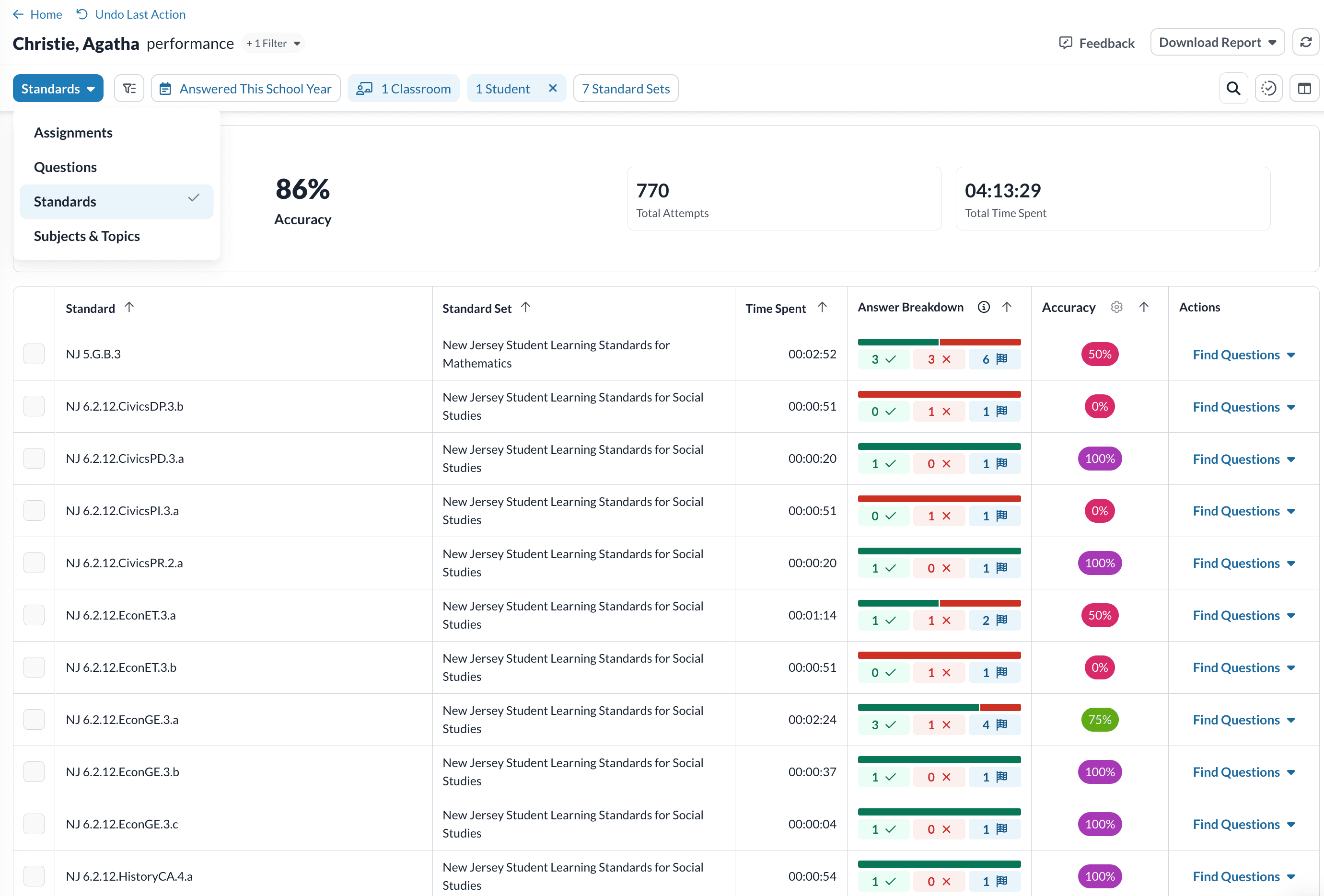Screen dimensions: 1324x896
Task: Click the dashed circle checkmark icon
Action: click(x=1269, y=88)
